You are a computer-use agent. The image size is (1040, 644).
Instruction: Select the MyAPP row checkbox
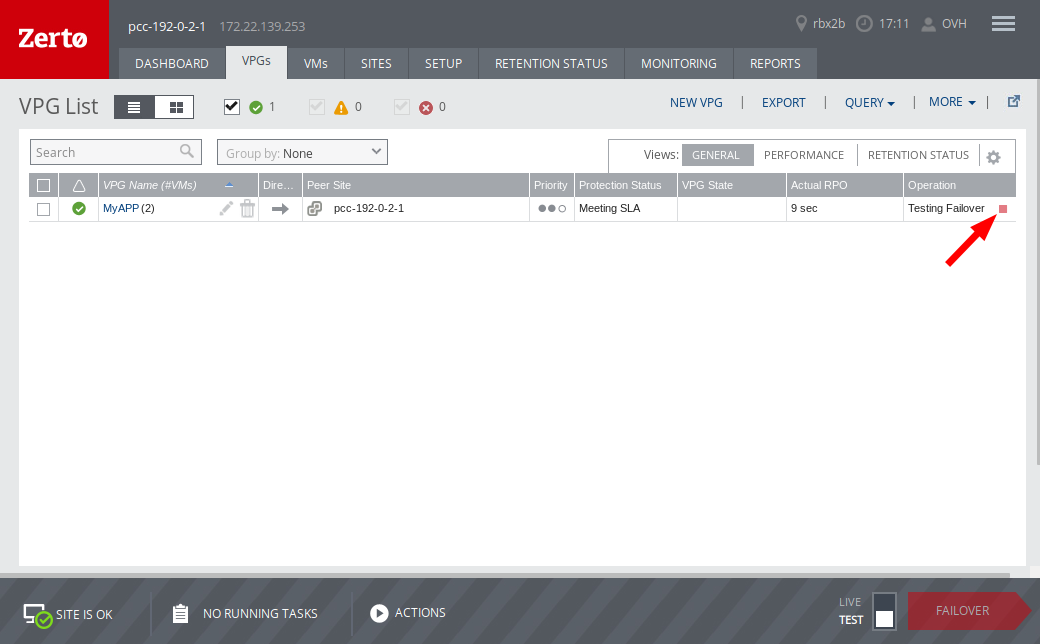coord(43,208)
